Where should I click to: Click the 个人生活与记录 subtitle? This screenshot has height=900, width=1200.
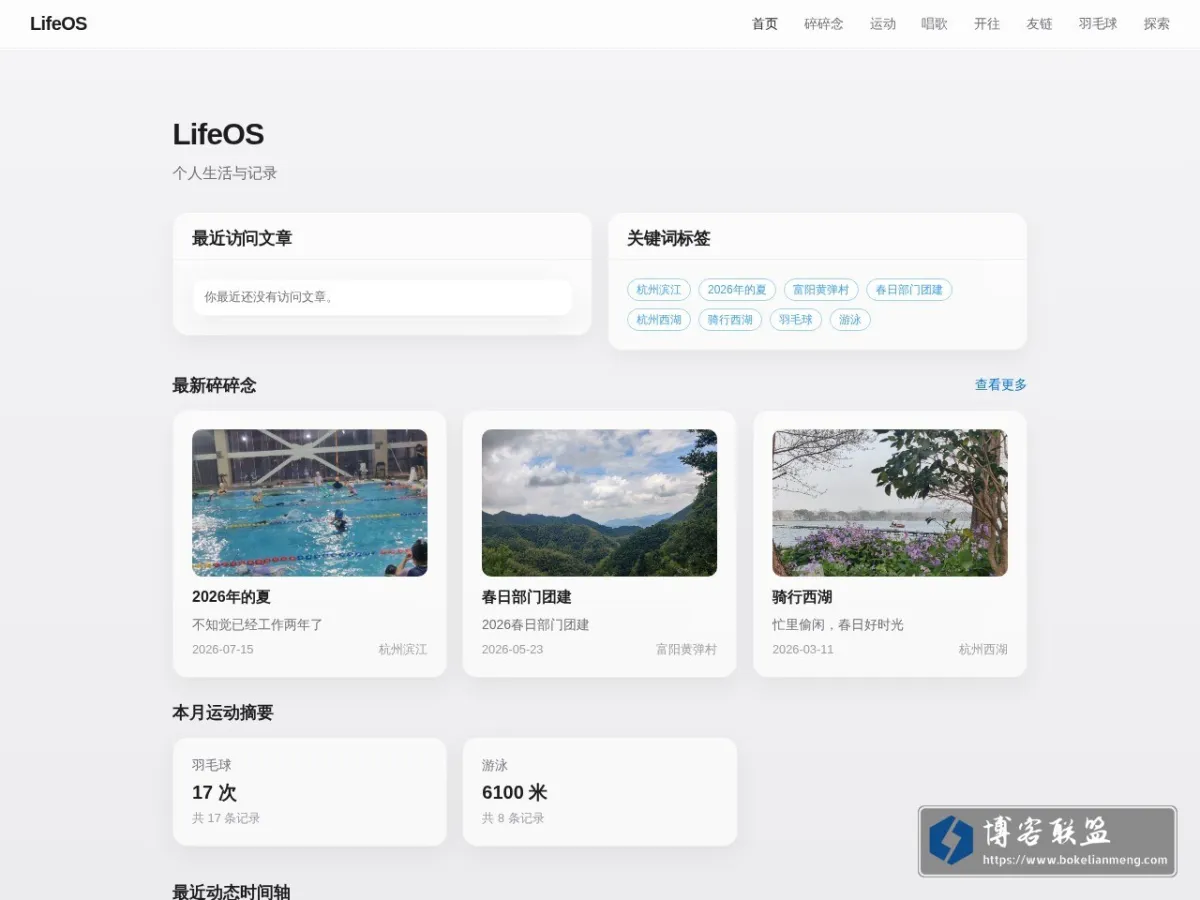(x=225, y=173)
